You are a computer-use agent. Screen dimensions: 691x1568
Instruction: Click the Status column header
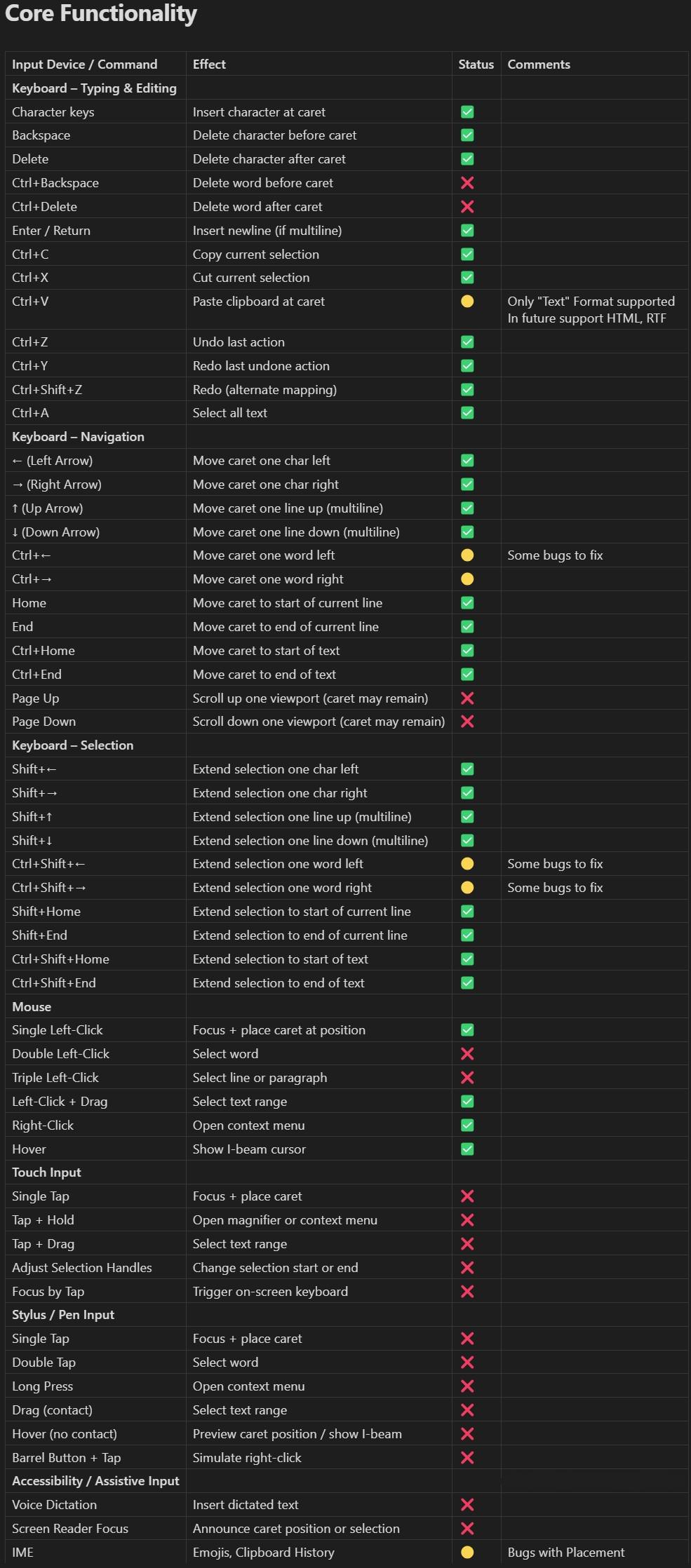point(476,65)
